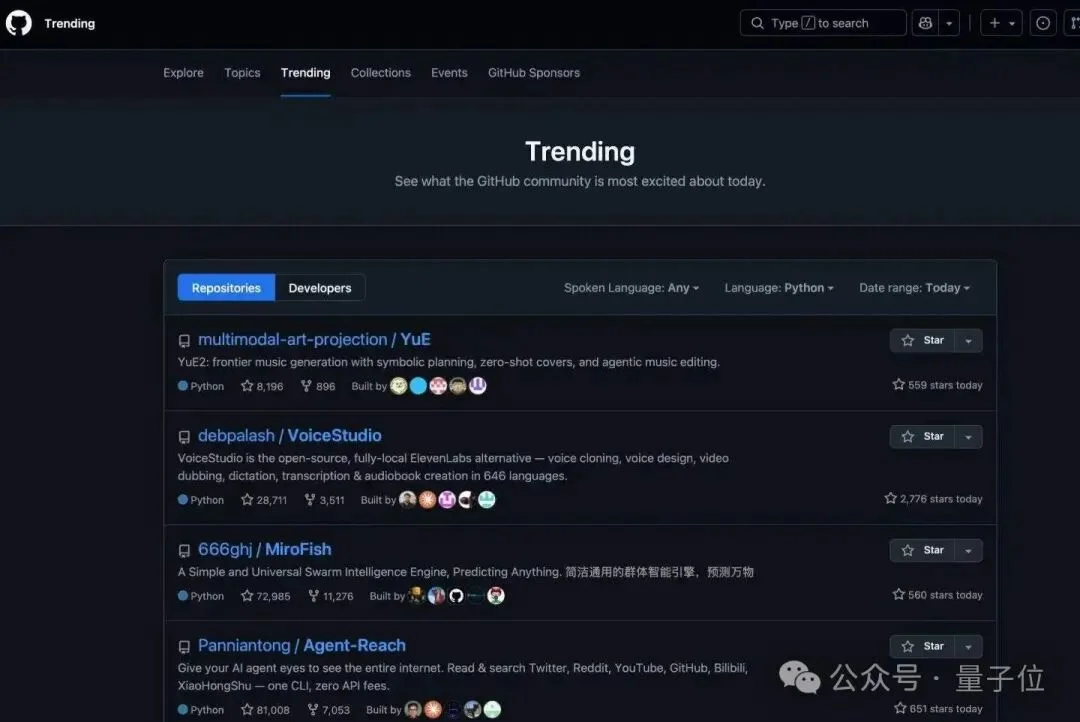Go to the Topics tab

[242, 72]
